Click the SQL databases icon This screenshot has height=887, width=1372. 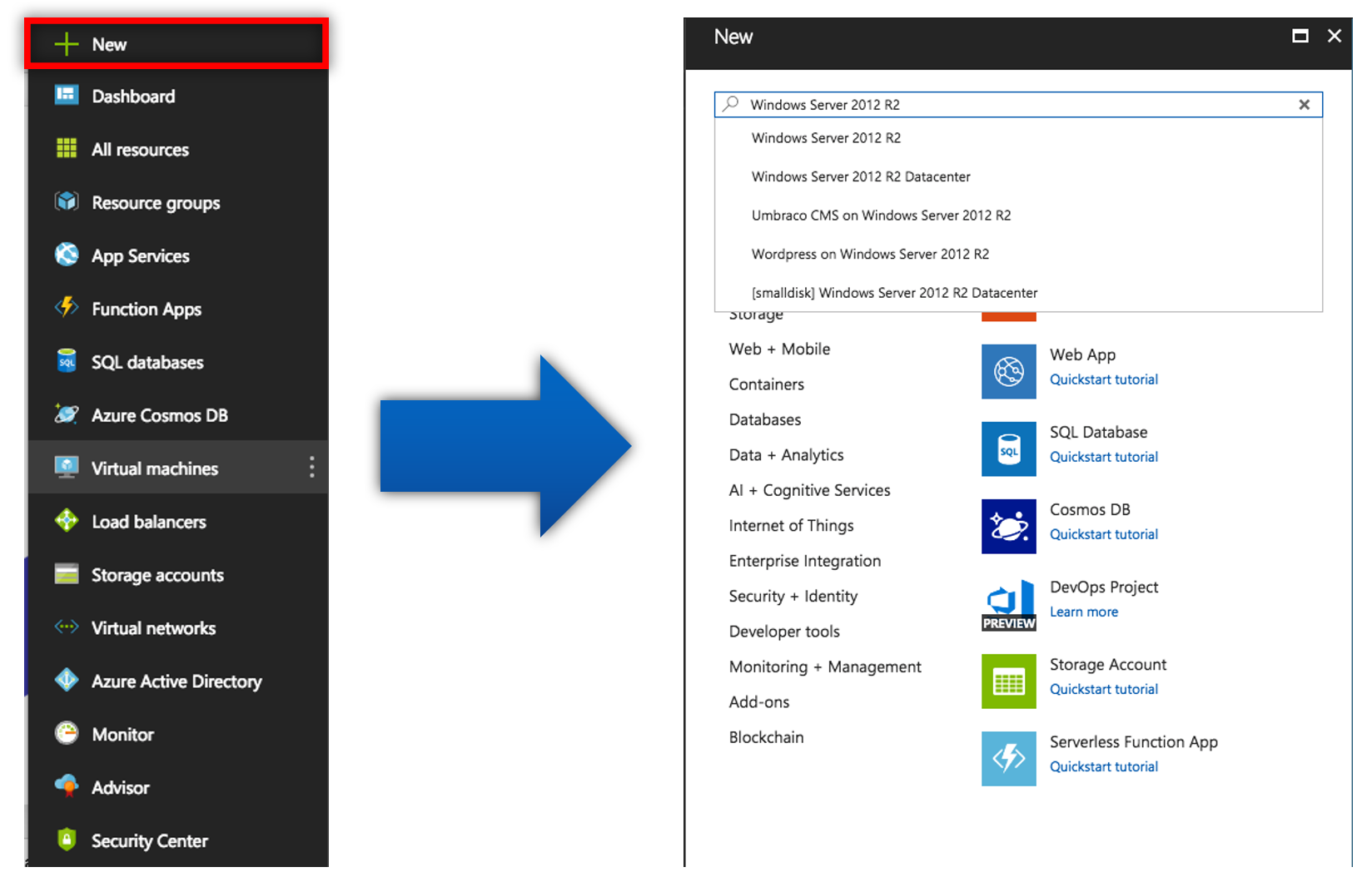[x=67, y=361]
